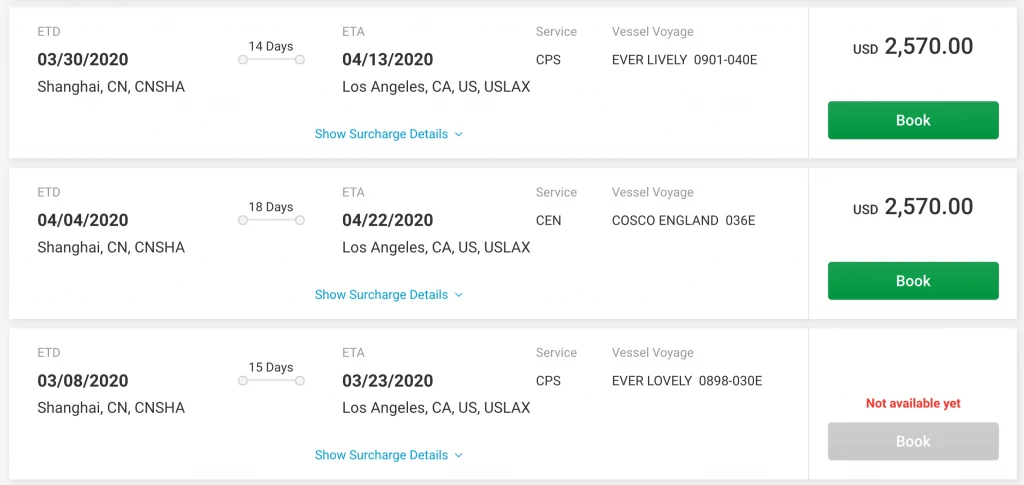This screenshot has height=485, width=1024.
Task: Click the ETD date 03/30/2020
Action: [83, 60]
